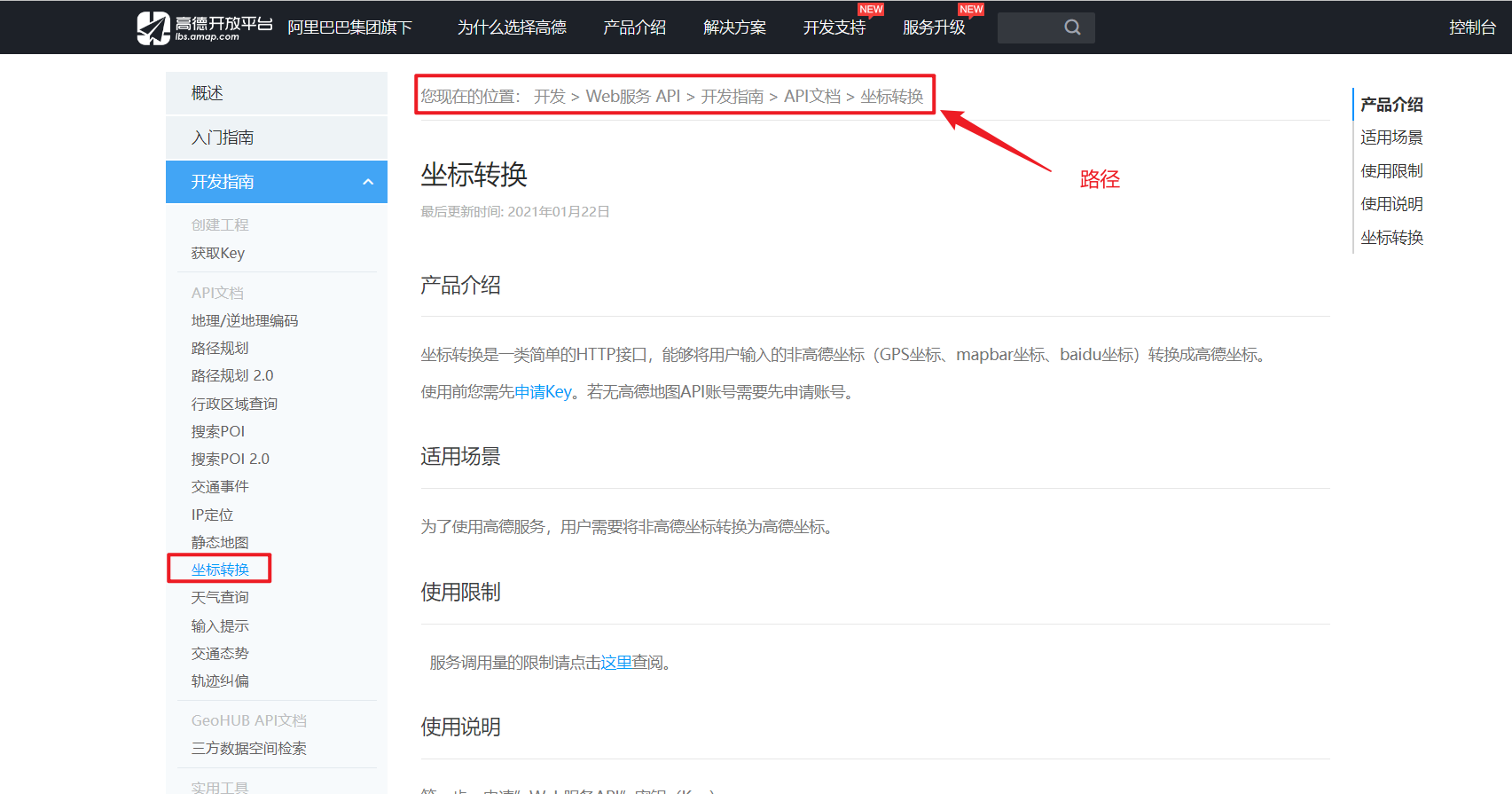Click API文档 in the breadcrumb path

click(x=812, y=96)
